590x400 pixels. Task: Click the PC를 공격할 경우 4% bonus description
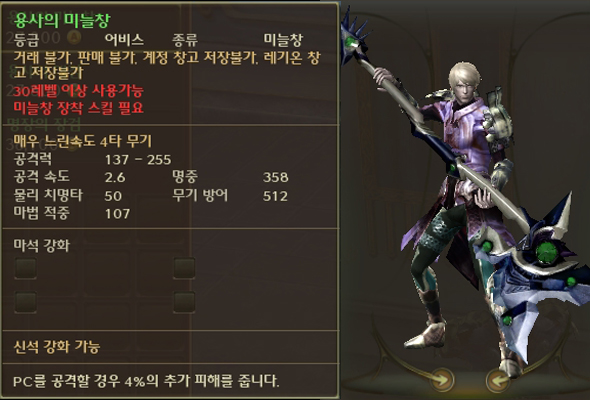click(146, 381)
